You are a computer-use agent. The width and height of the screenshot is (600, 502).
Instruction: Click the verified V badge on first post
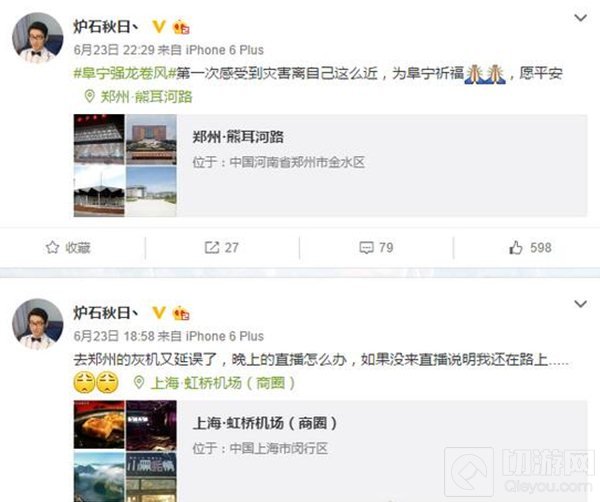tap(159, 26)
